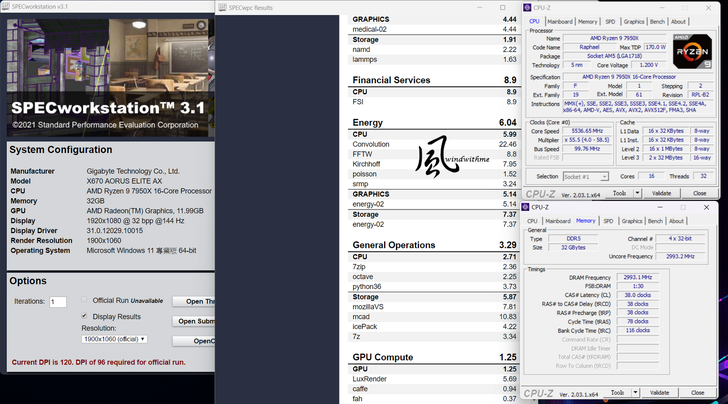This screenshot has height=404, width=728.
Task: Click the CAS# Latency 38.0 clocks value
Action: (637, 295)
